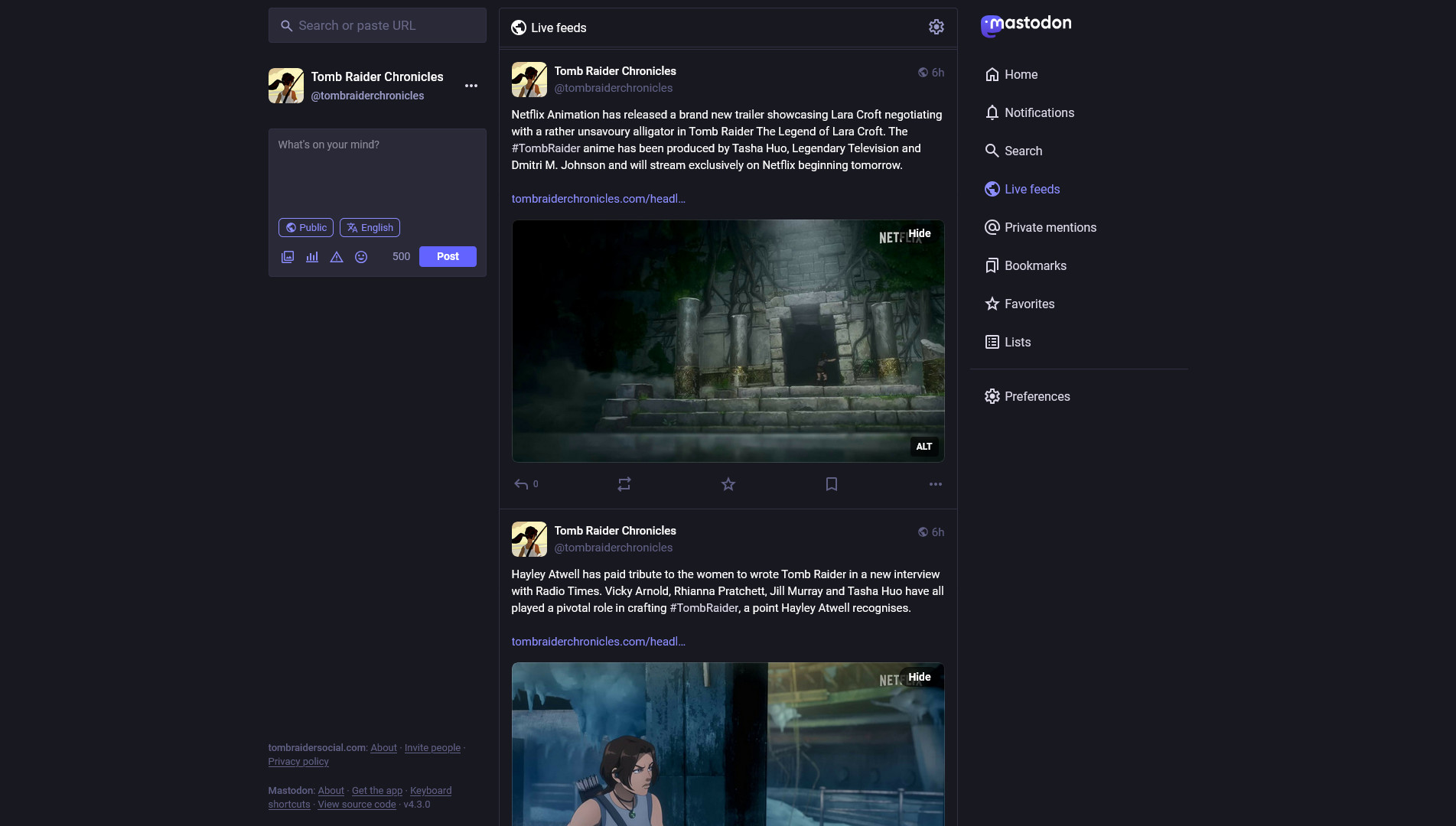Click the Search or paste URL field
The width and height of the screenshot is (1456, 826).
tap(377, 25)
